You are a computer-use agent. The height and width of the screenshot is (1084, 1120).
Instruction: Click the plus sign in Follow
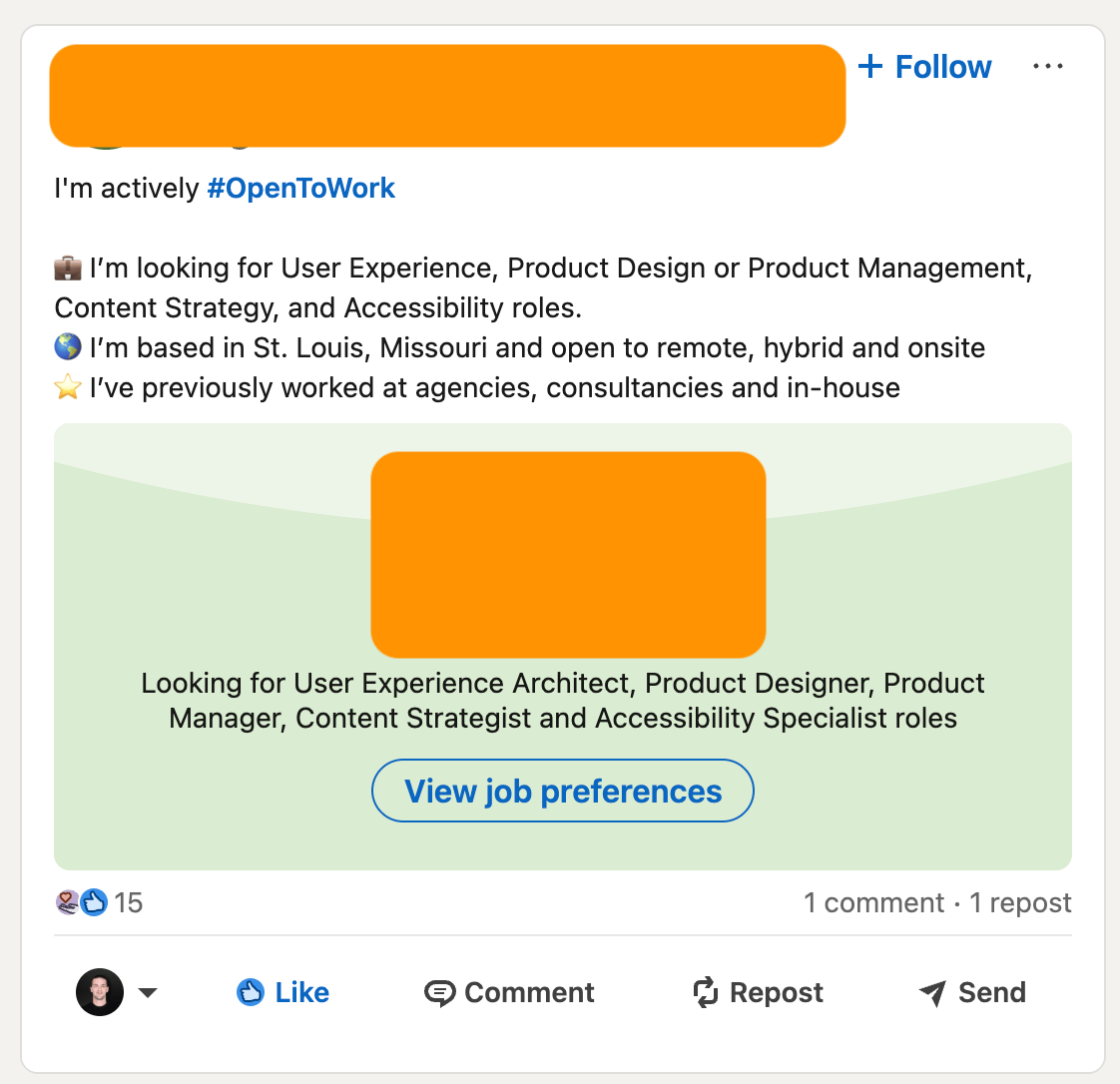(870, 67)
